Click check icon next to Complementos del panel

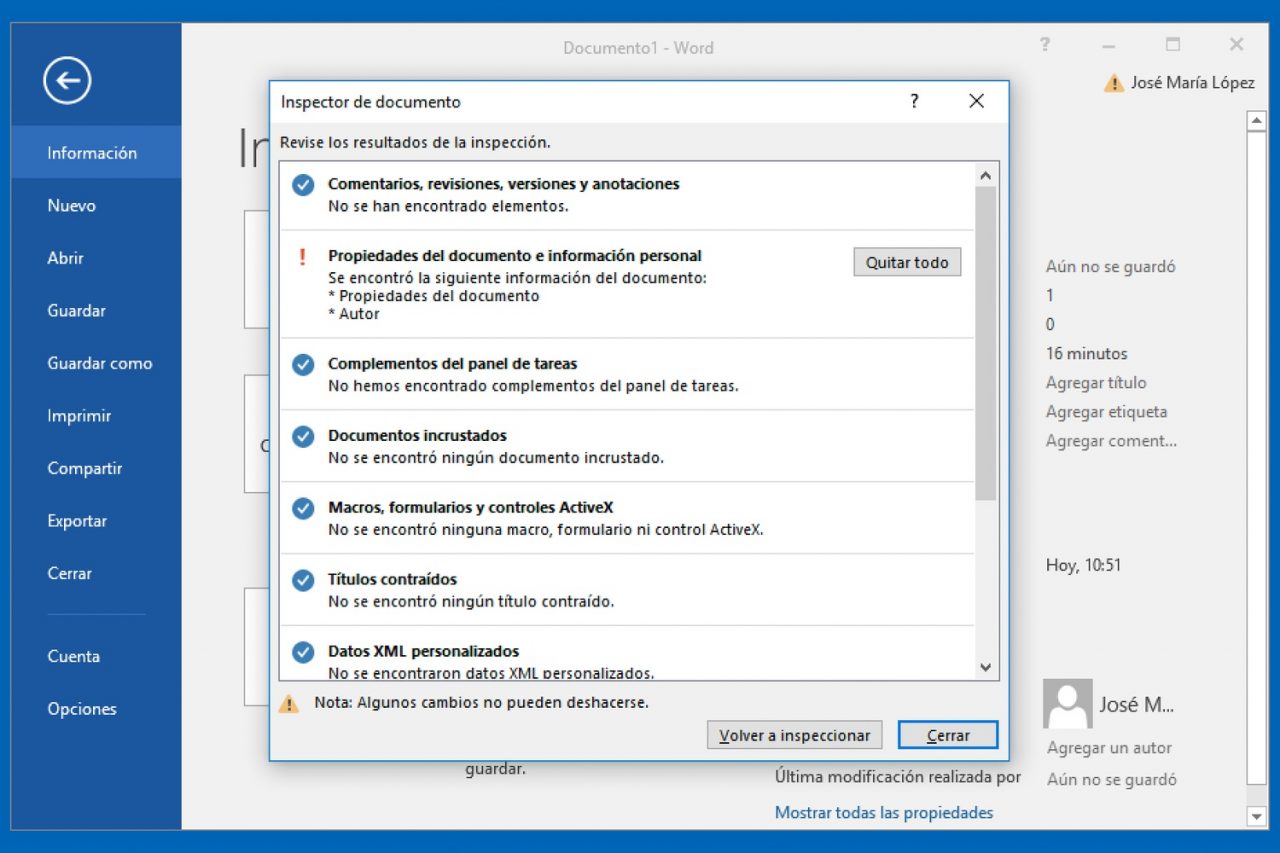pos(303,365)
